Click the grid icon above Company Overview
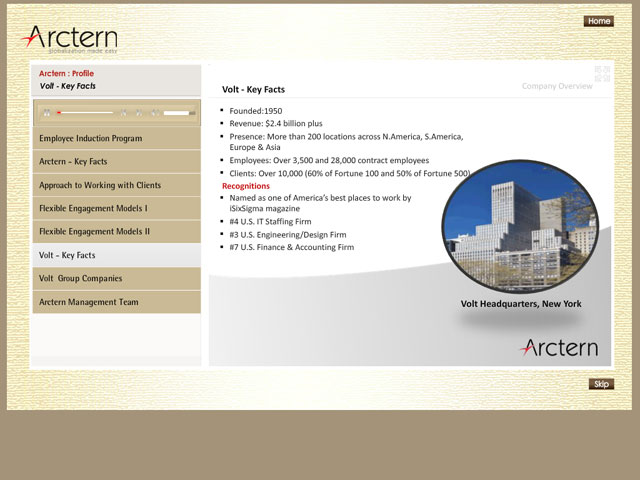Viewport: 640px width, 480px height. pos(602,72)
